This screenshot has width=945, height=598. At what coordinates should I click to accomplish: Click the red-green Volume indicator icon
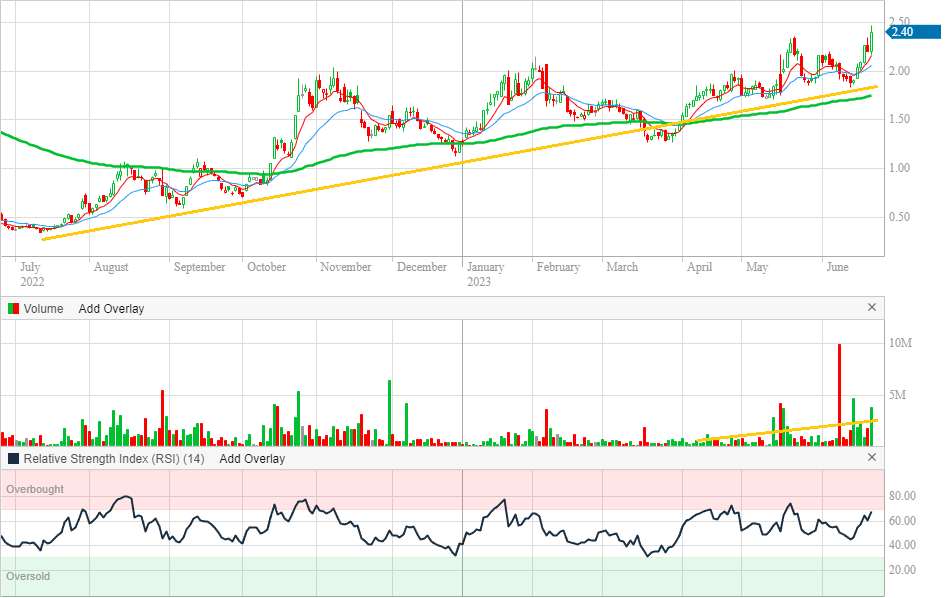pos(13,309)
